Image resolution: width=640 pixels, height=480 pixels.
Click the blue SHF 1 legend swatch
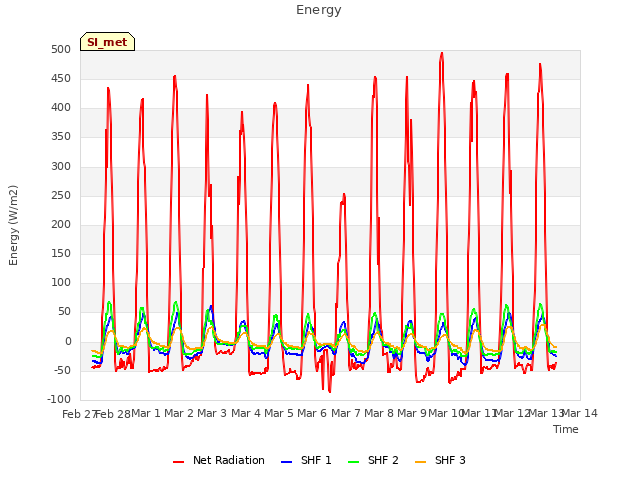287,462
